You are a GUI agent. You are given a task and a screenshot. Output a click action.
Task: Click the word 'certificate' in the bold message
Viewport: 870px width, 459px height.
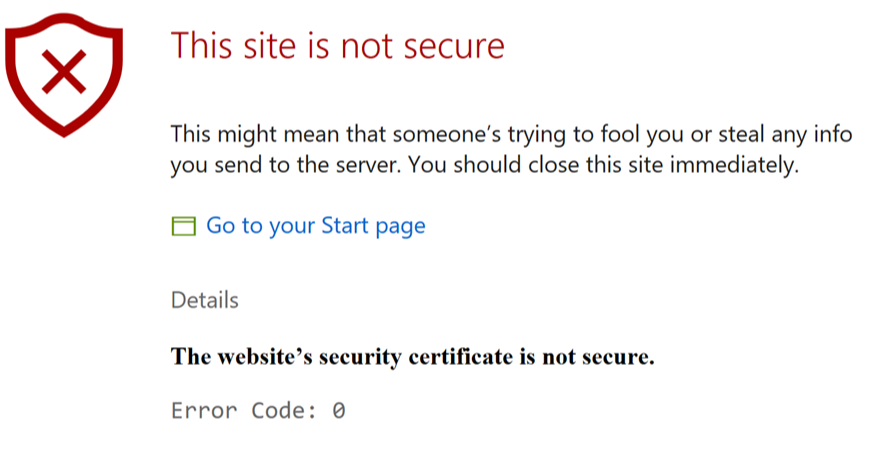[461, 357]
